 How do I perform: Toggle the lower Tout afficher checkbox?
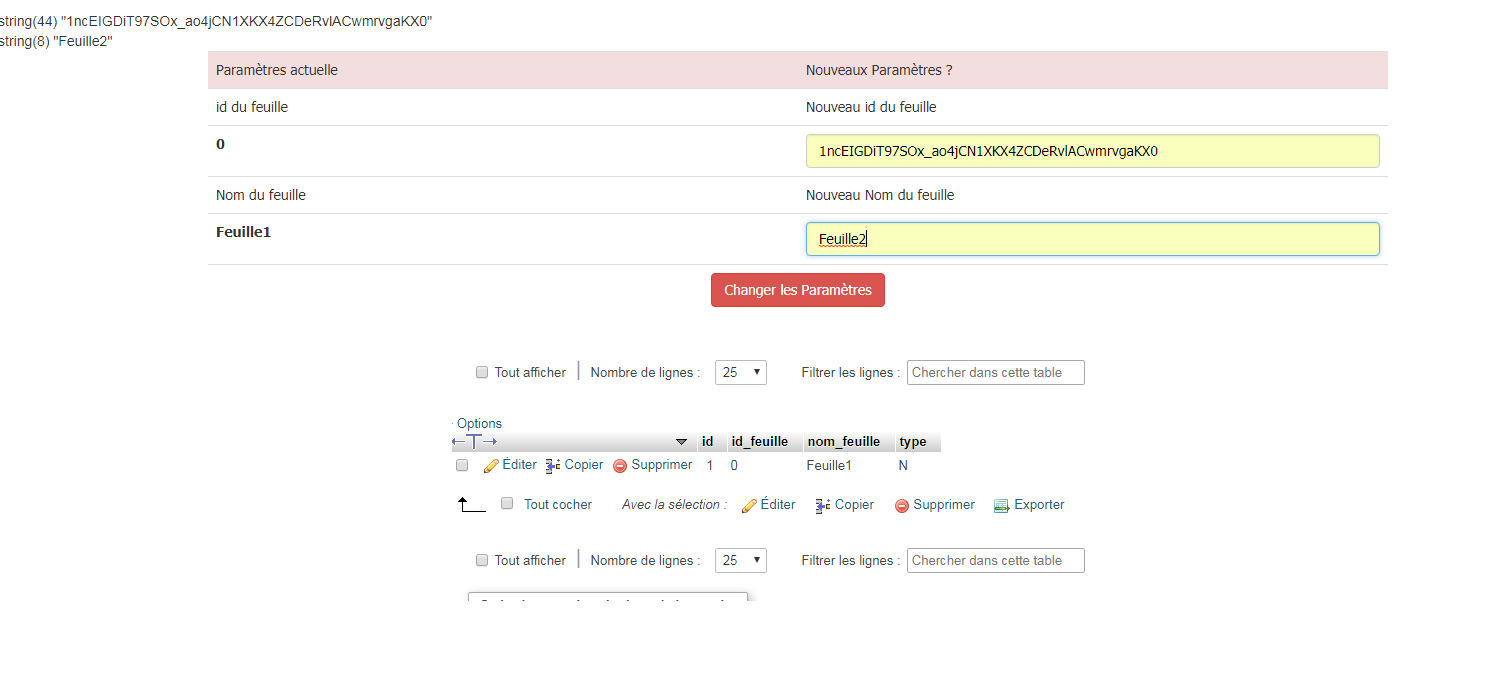coord(482,560)
